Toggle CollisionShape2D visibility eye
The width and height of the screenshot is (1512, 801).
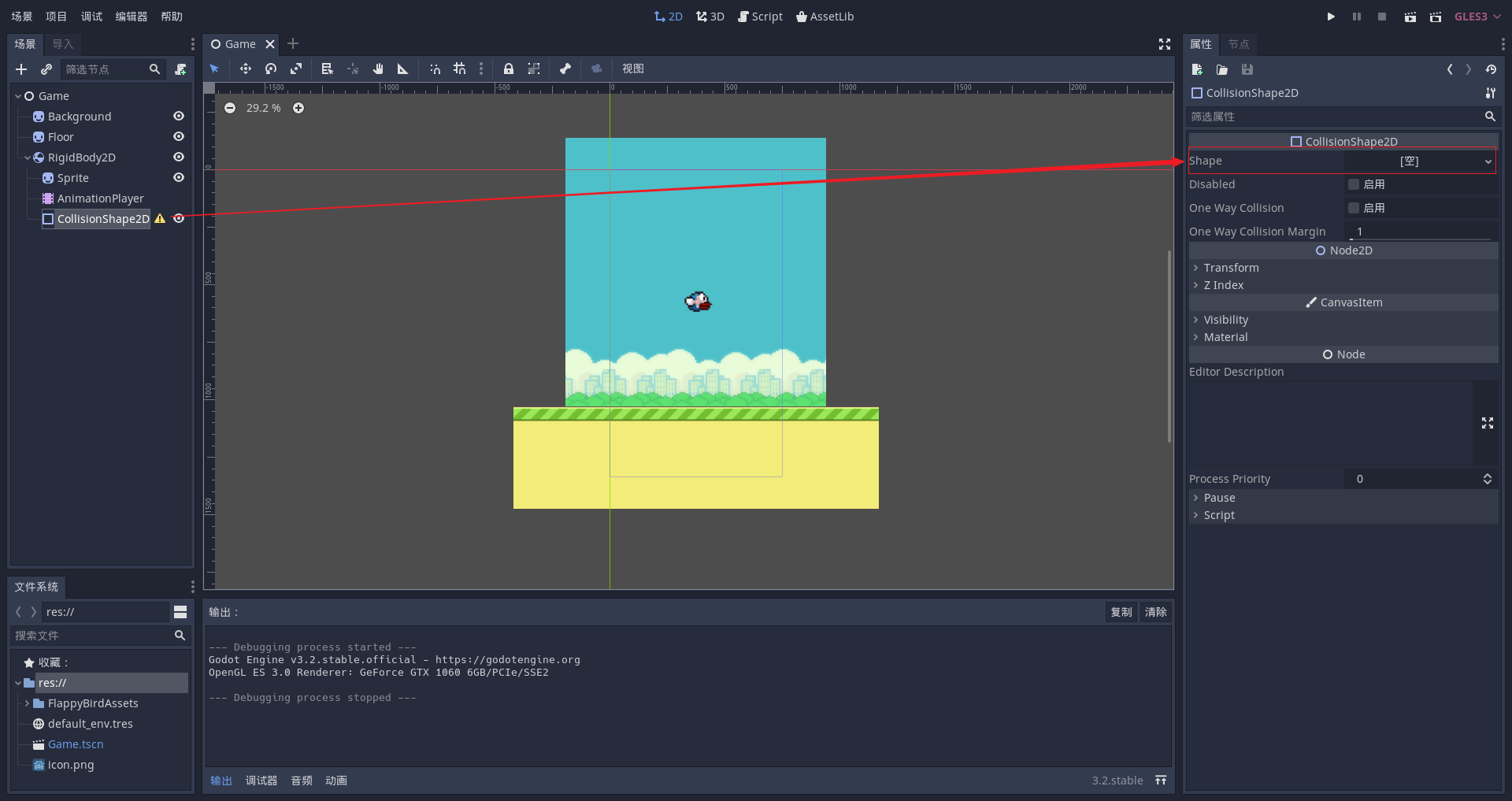(179, 218)
